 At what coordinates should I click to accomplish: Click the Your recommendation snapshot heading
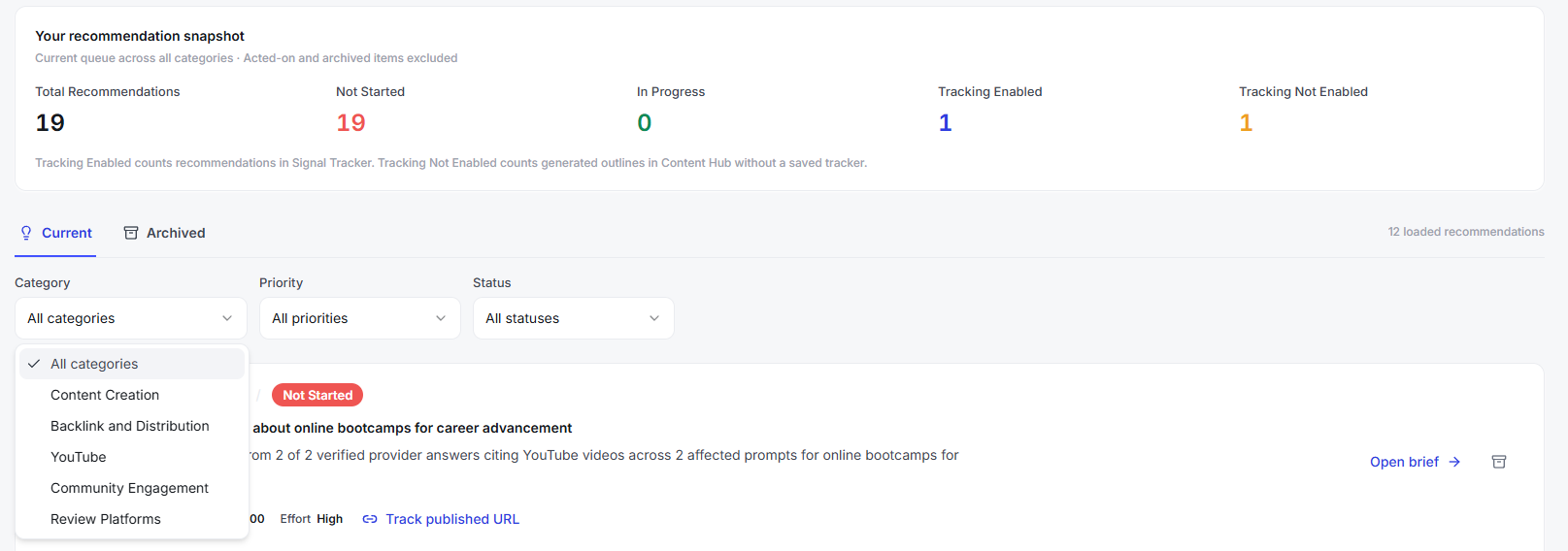(x=140, y=36)
